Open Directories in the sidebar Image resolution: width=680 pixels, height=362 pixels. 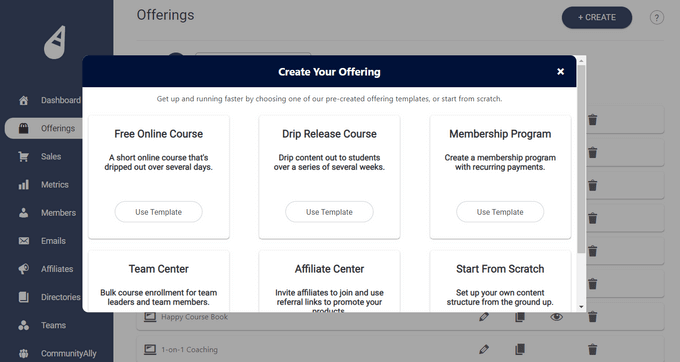(60, 297)
